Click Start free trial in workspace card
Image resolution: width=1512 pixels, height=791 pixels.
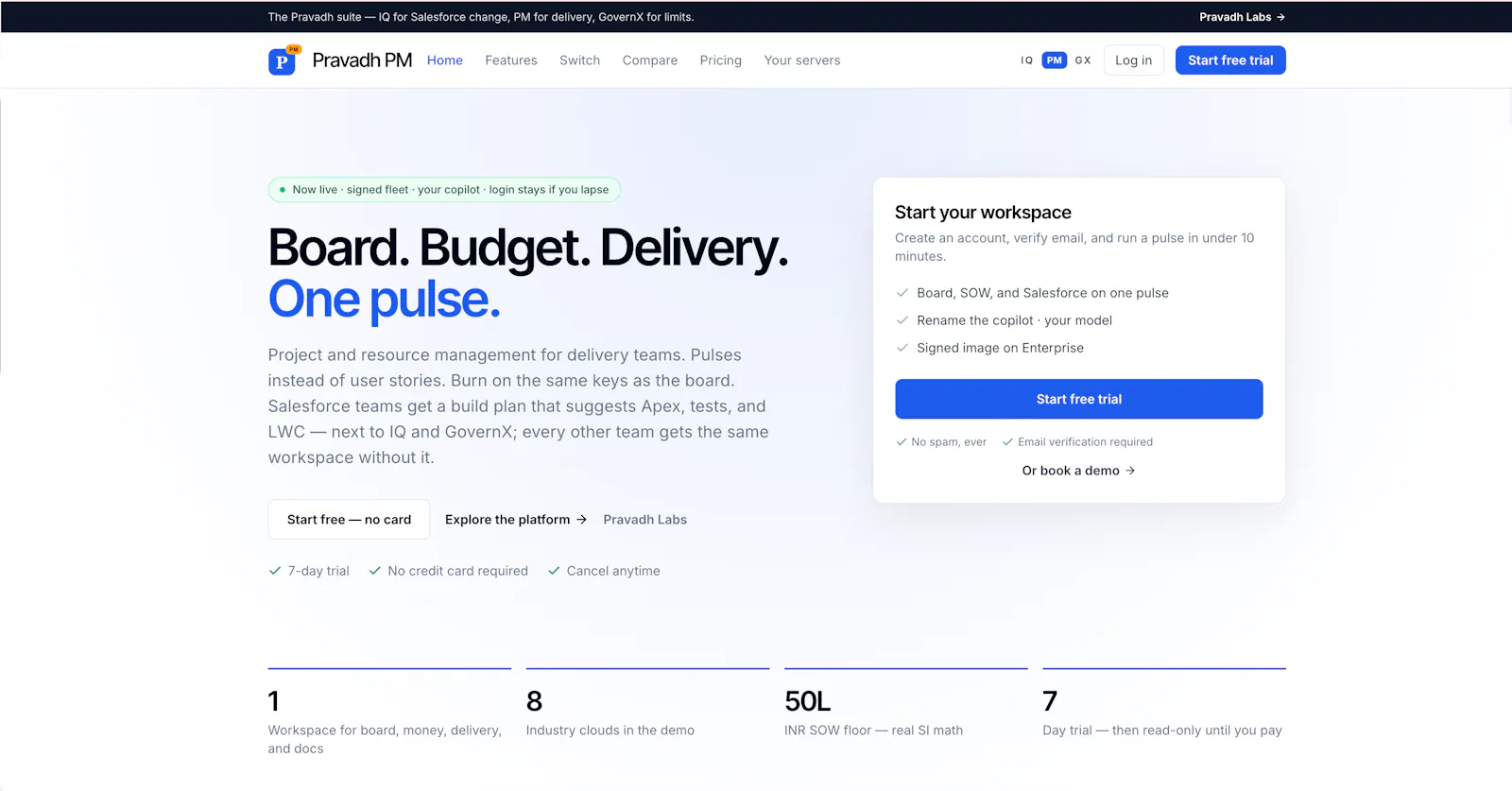coord(1079,399)
